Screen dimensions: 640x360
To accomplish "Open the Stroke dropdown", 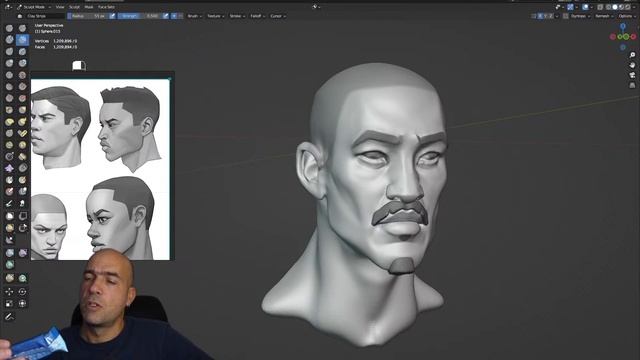I will (x=237, y=16).
